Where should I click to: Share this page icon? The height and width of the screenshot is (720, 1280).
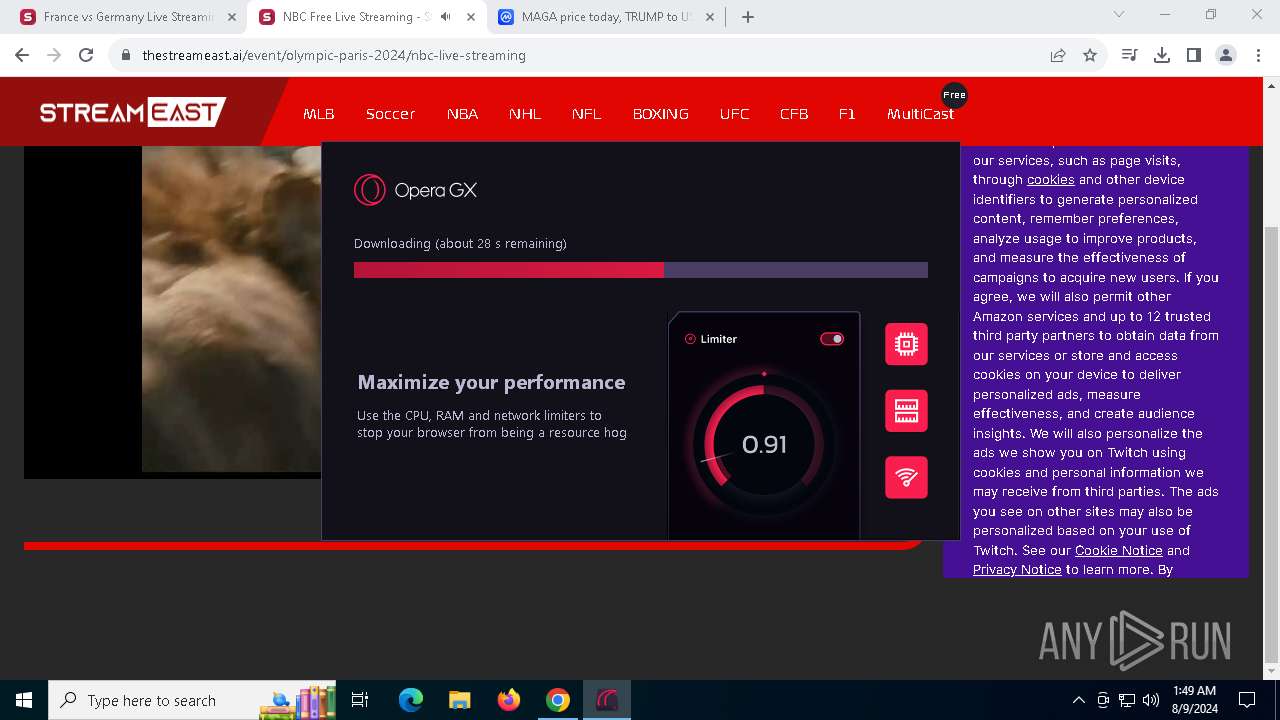[1058, 55]
